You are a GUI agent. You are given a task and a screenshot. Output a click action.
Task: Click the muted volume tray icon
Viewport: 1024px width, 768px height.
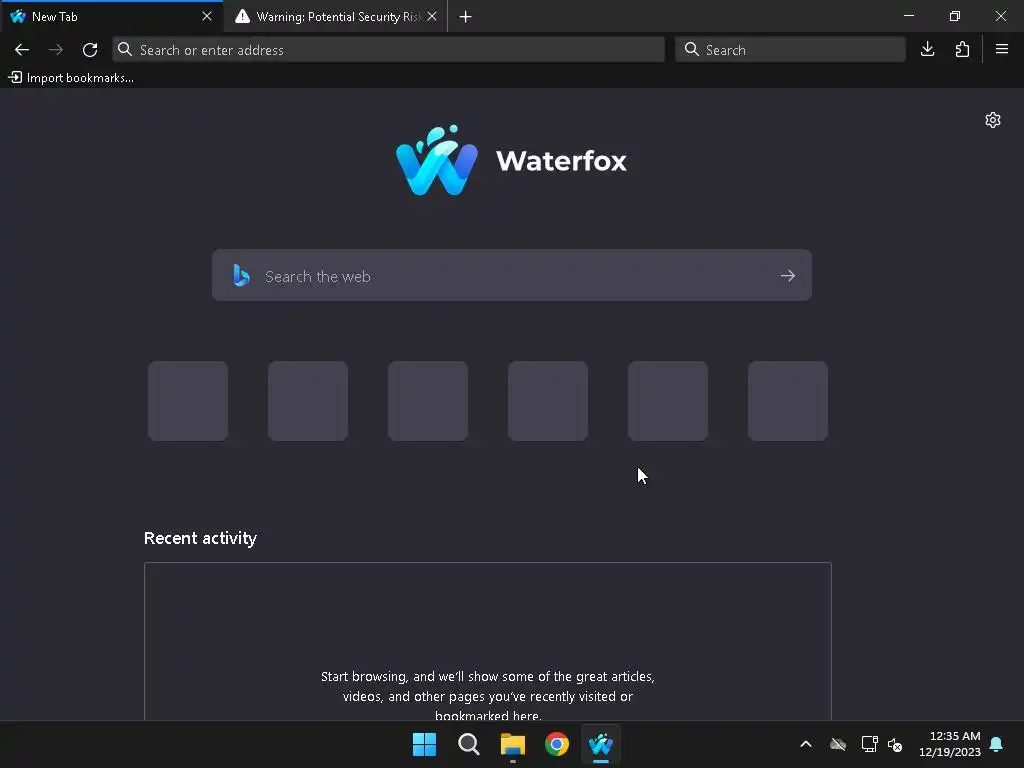click(x=895, y=744)
